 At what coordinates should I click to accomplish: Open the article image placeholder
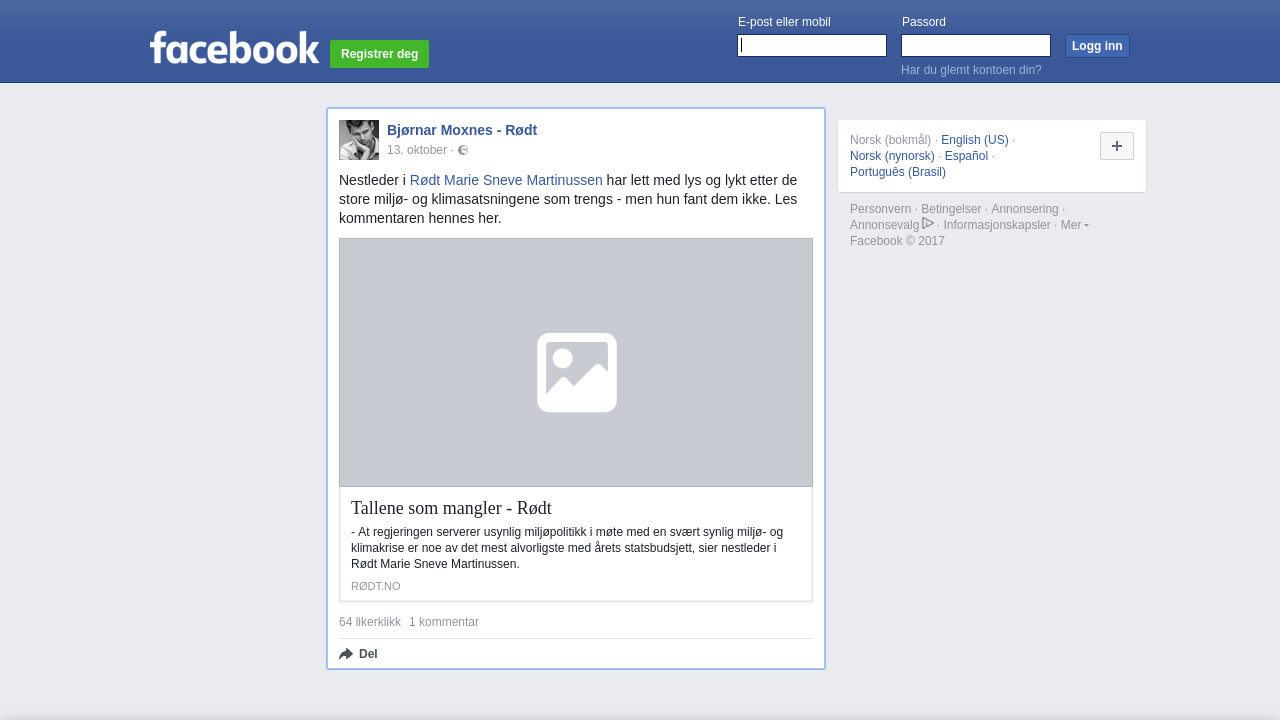(x=576, y=362)
